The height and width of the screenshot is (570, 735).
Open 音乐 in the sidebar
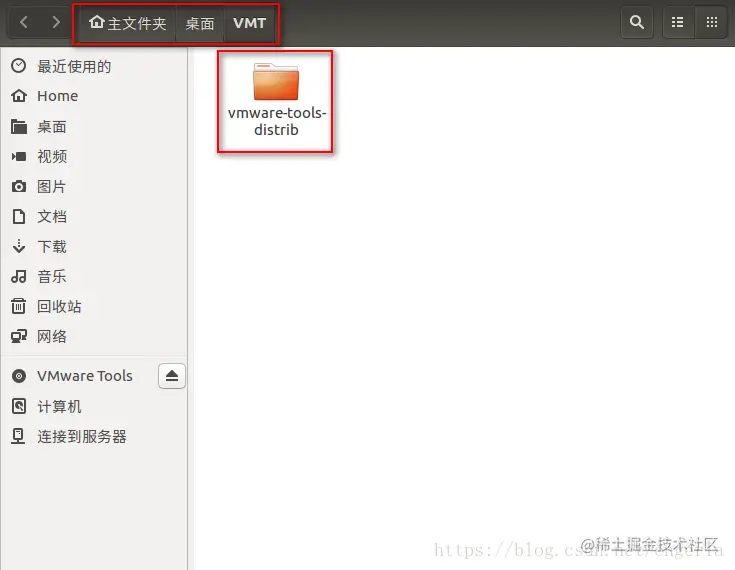94,277
